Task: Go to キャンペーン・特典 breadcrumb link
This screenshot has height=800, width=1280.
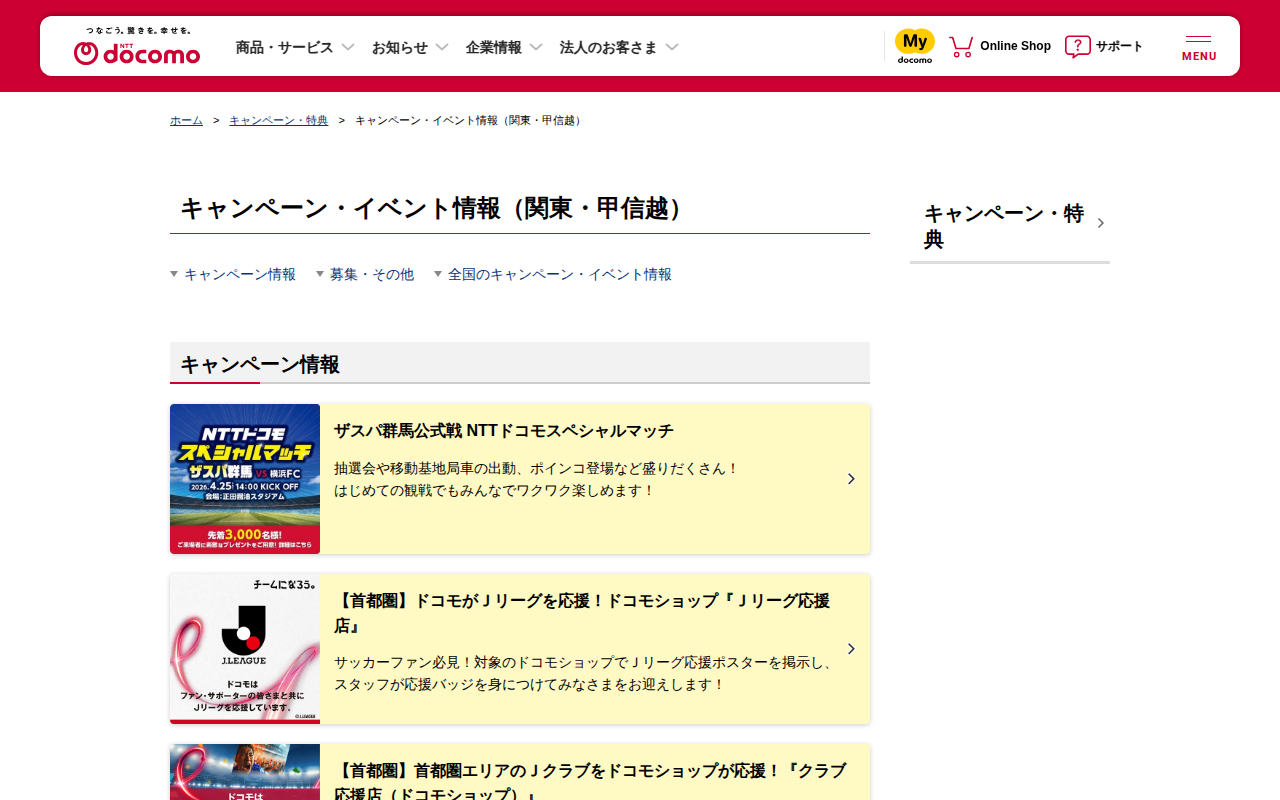Action: pos(278,120)
